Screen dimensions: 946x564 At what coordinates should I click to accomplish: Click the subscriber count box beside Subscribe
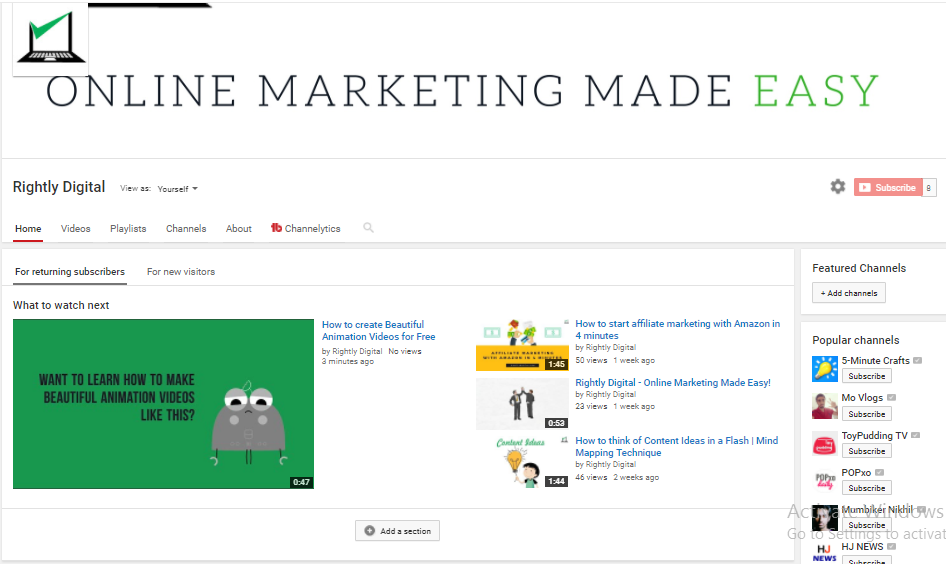click(x=929, y=188)
